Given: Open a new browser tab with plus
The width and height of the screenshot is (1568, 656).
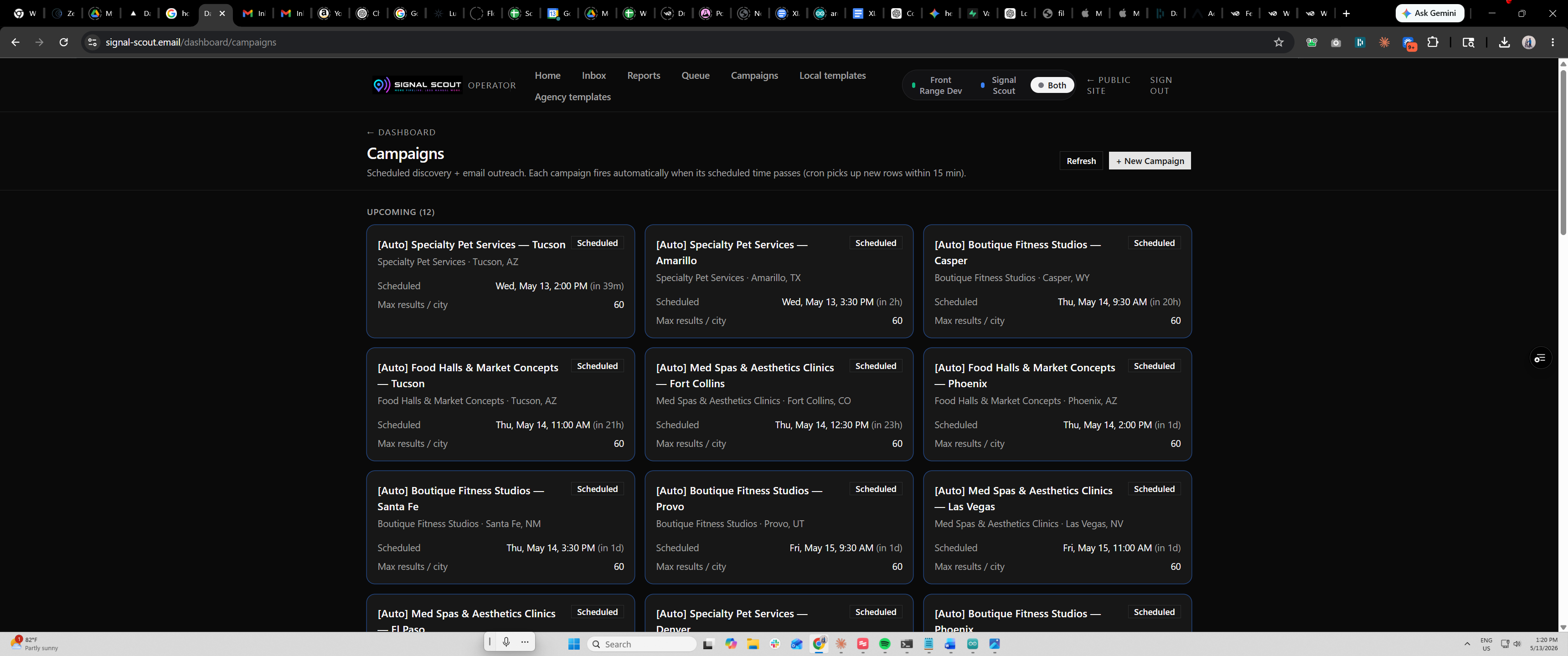Looking at the screenshot, I should point(1346,13).
